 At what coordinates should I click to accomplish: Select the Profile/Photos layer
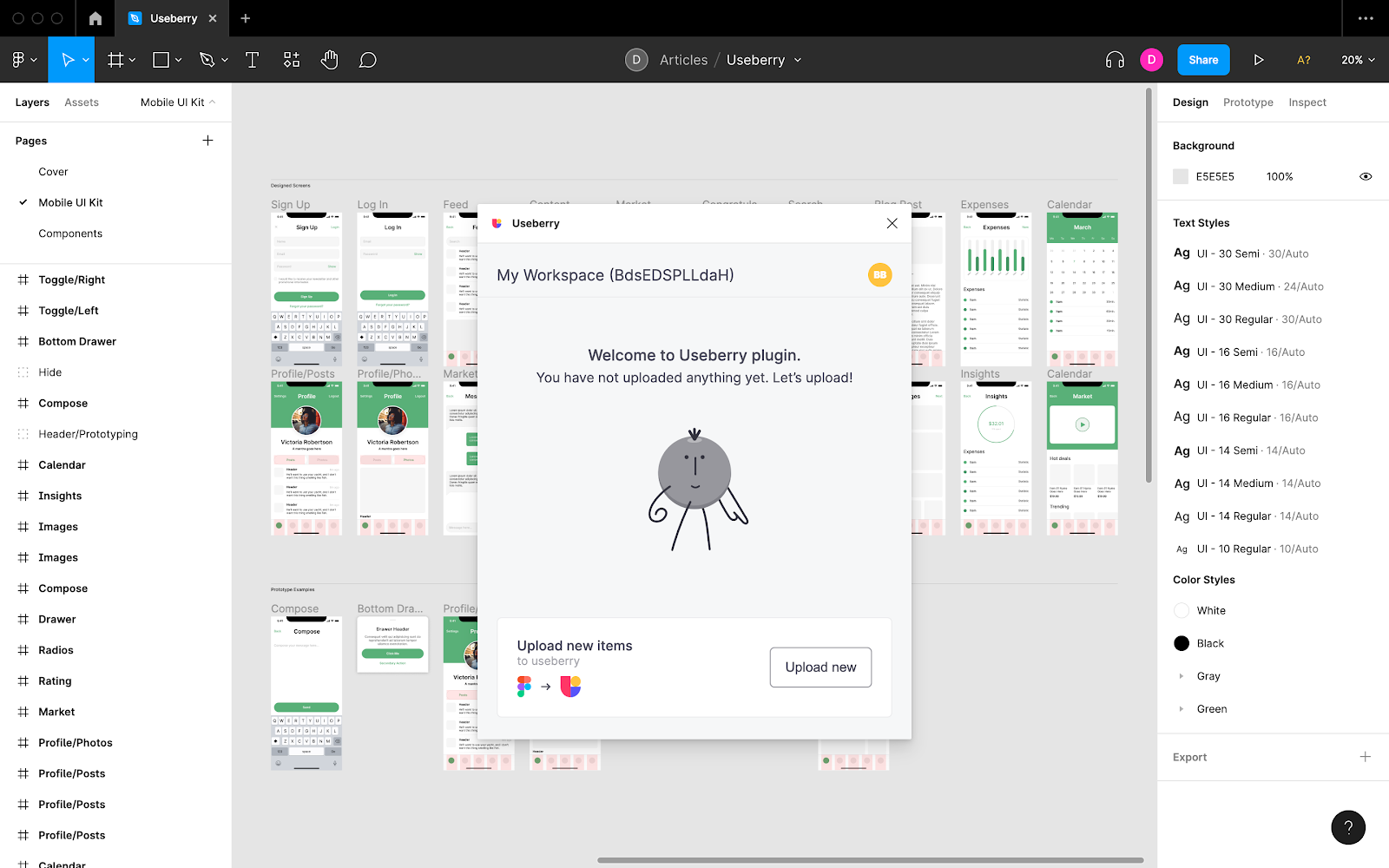pos(76,743)
